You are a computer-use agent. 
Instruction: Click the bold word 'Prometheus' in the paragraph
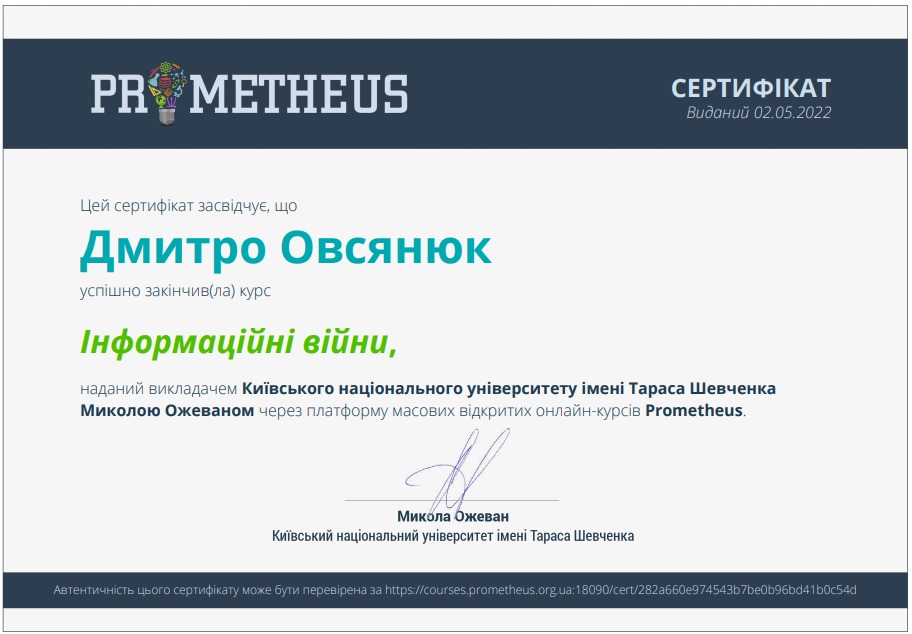coord(694,410)
